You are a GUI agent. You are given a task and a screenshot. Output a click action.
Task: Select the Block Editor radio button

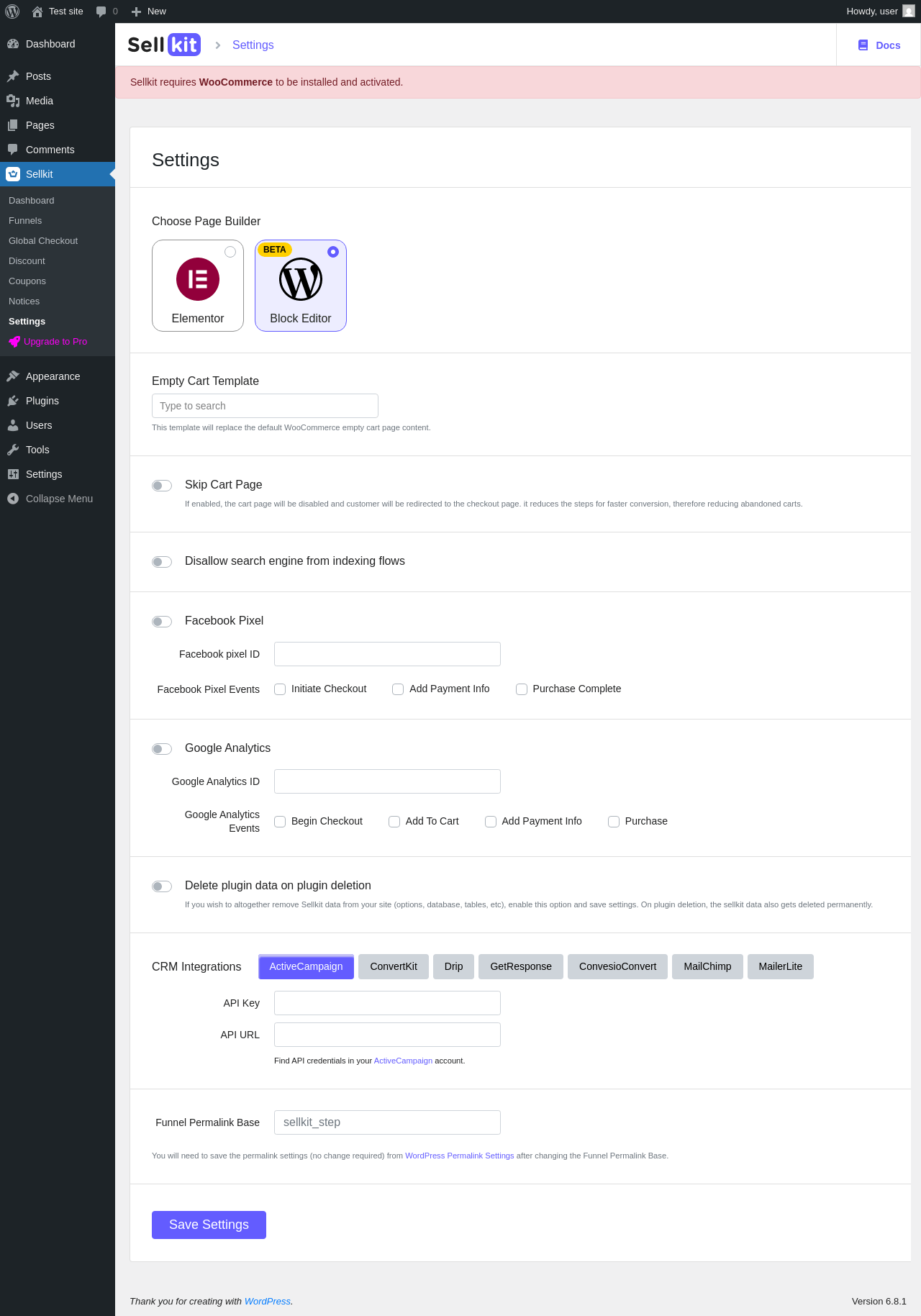pos(333,252)
